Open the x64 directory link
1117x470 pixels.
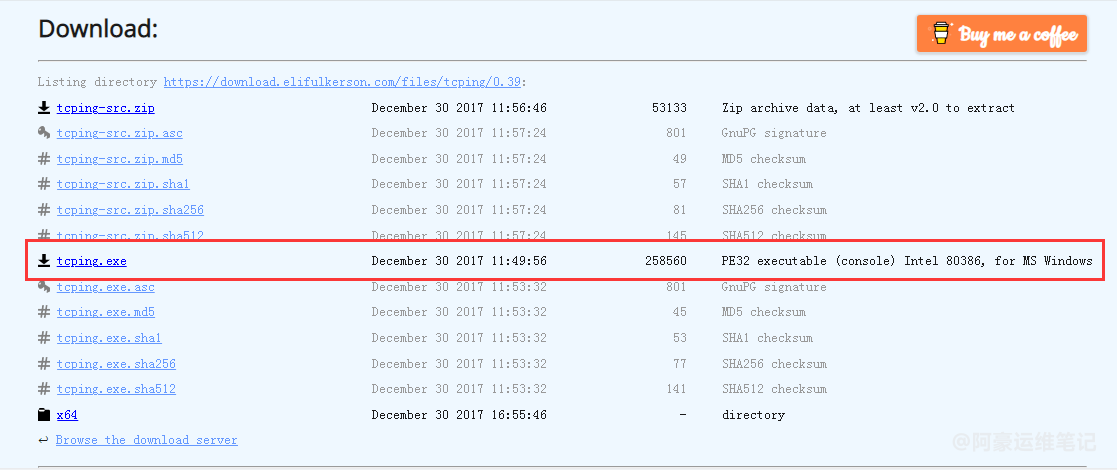coord(67,414)
